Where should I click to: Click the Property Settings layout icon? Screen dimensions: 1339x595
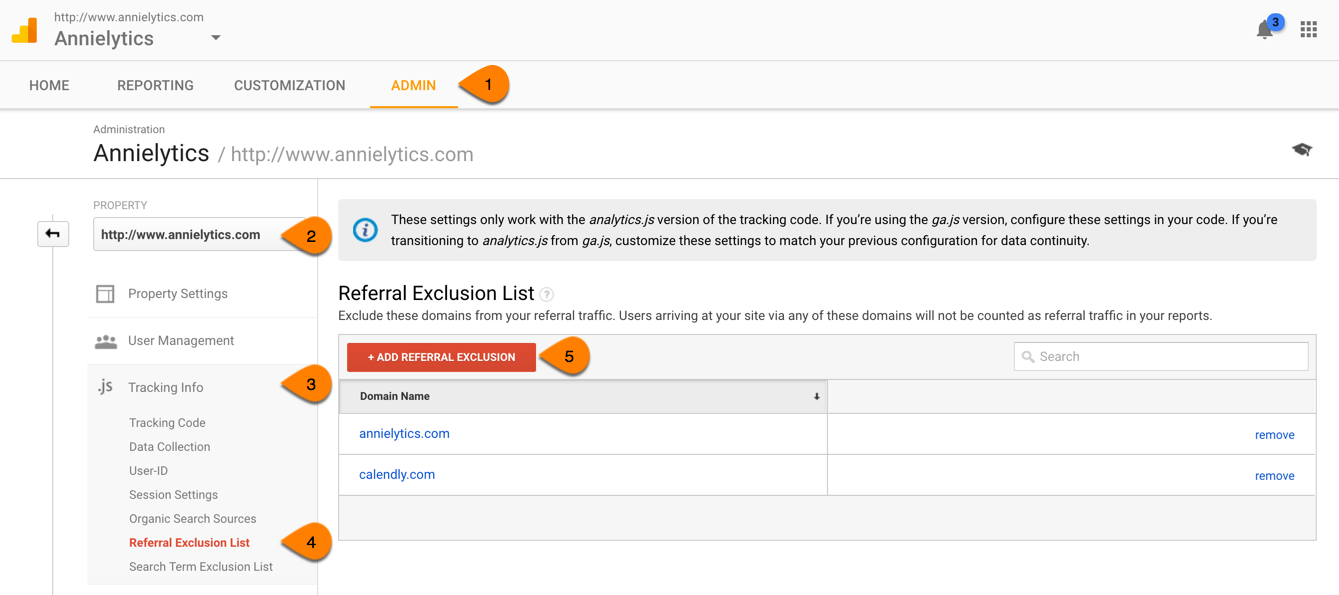point(105,294)
